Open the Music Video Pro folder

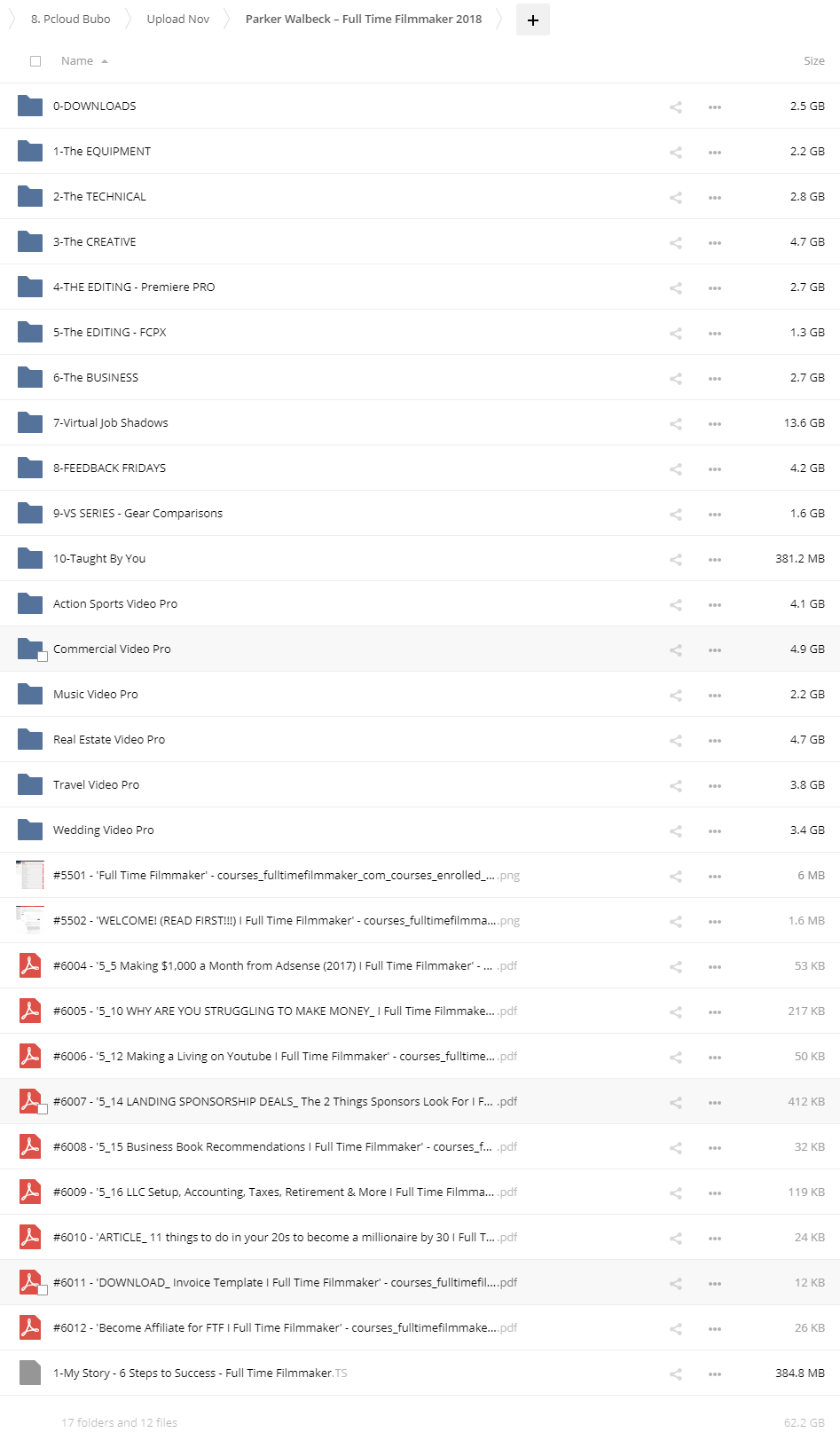coord(96,694)
